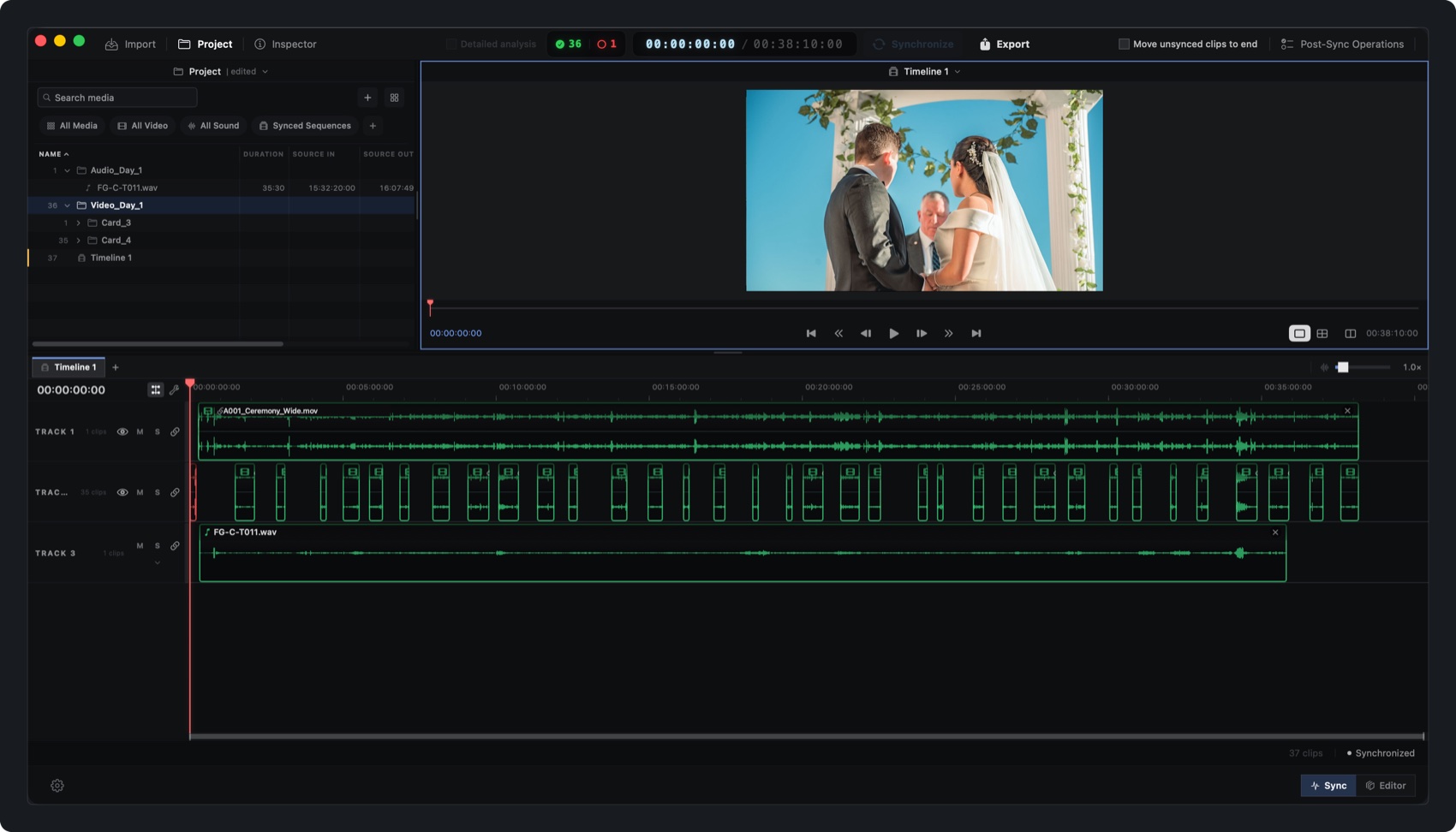1456x832 pixels.
Task: Hide the 35-clips track
Action: click(122, 493)
